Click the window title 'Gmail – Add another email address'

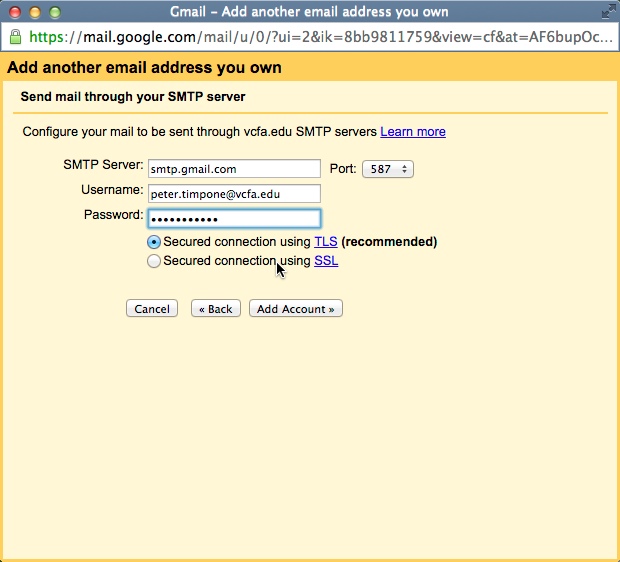[309, 12]
